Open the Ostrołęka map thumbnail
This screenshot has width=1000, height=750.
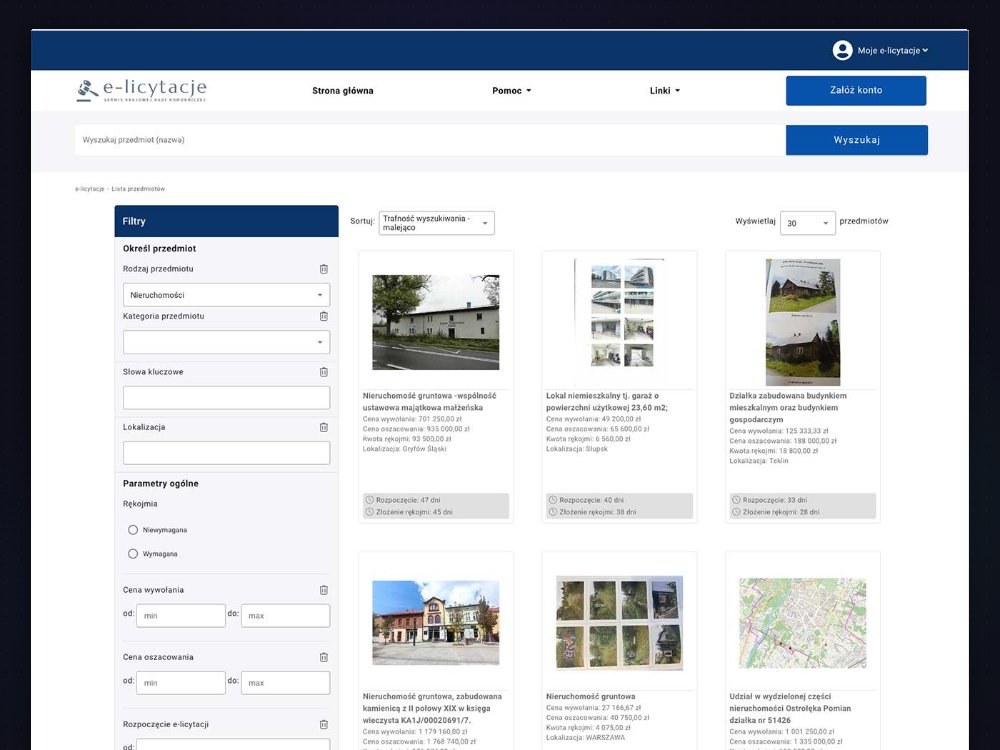tap(803, 622)
